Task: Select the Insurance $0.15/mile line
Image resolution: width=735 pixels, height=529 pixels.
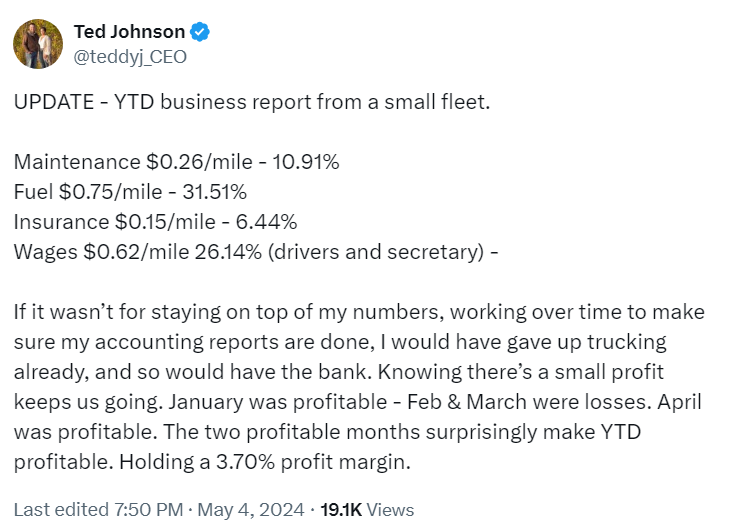Action: (155, 222)
